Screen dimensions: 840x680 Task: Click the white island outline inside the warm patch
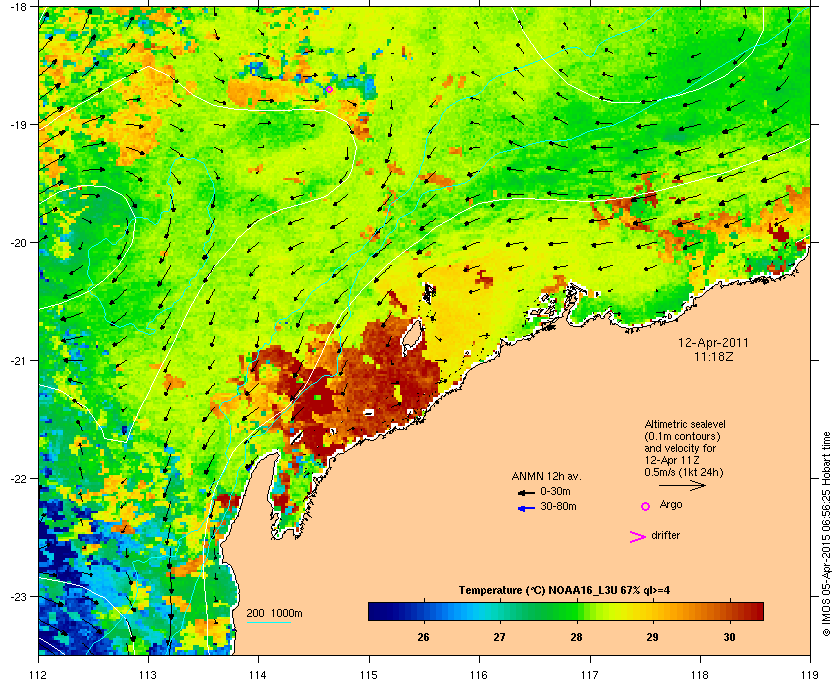click(411, 337)
